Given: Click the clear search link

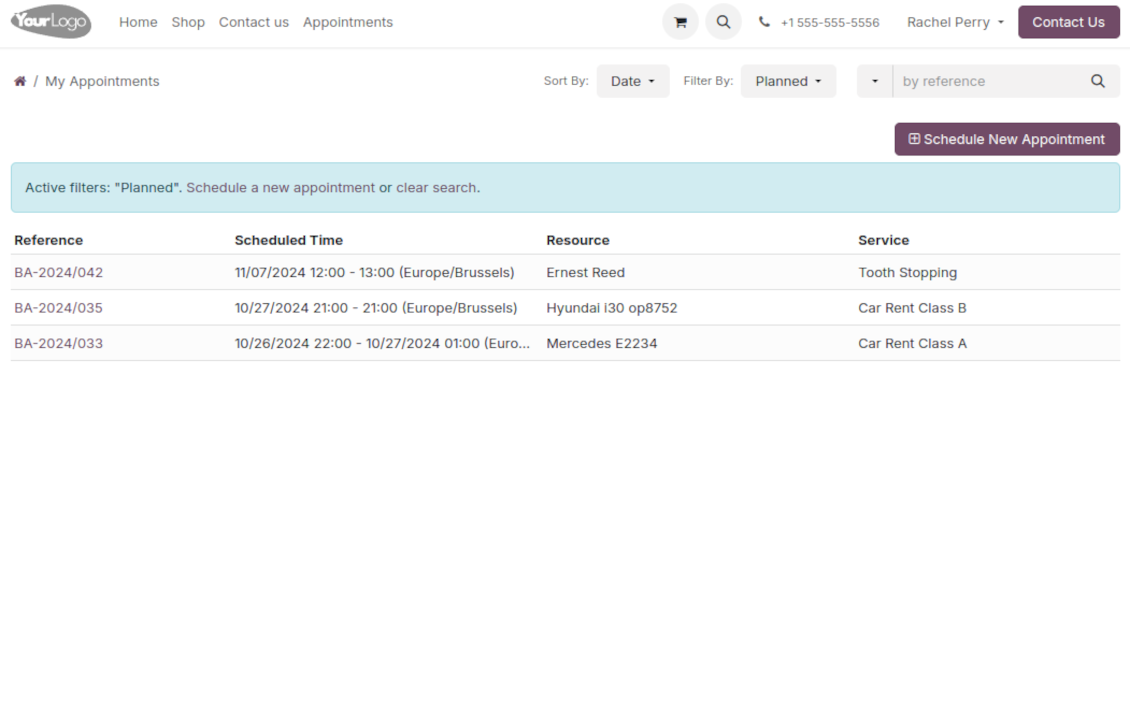Looking at the screenshot, I should (x=436, y=188).
